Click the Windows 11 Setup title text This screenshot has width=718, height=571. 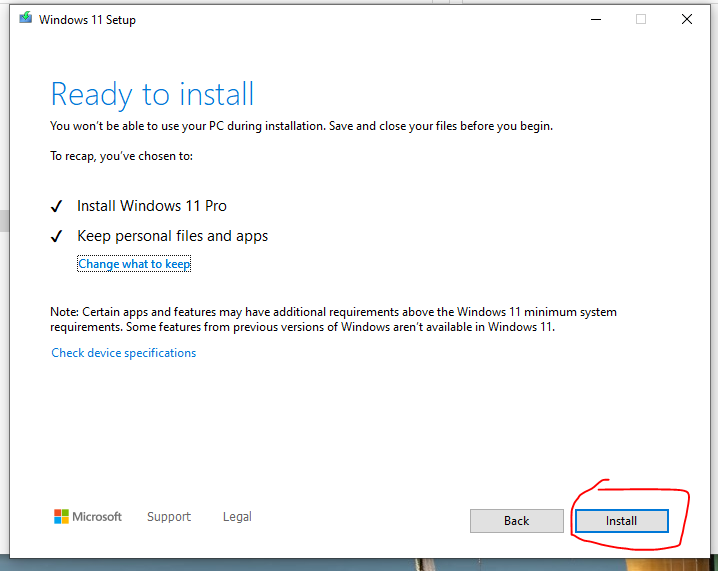87,20
